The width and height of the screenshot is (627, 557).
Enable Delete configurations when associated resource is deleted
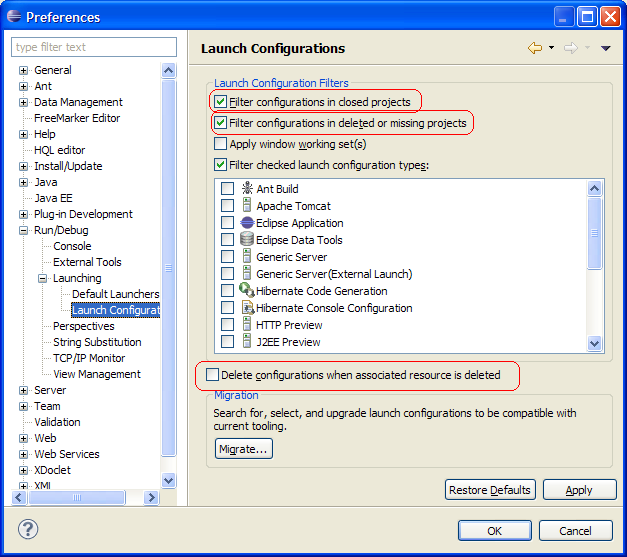click(212, 375)
